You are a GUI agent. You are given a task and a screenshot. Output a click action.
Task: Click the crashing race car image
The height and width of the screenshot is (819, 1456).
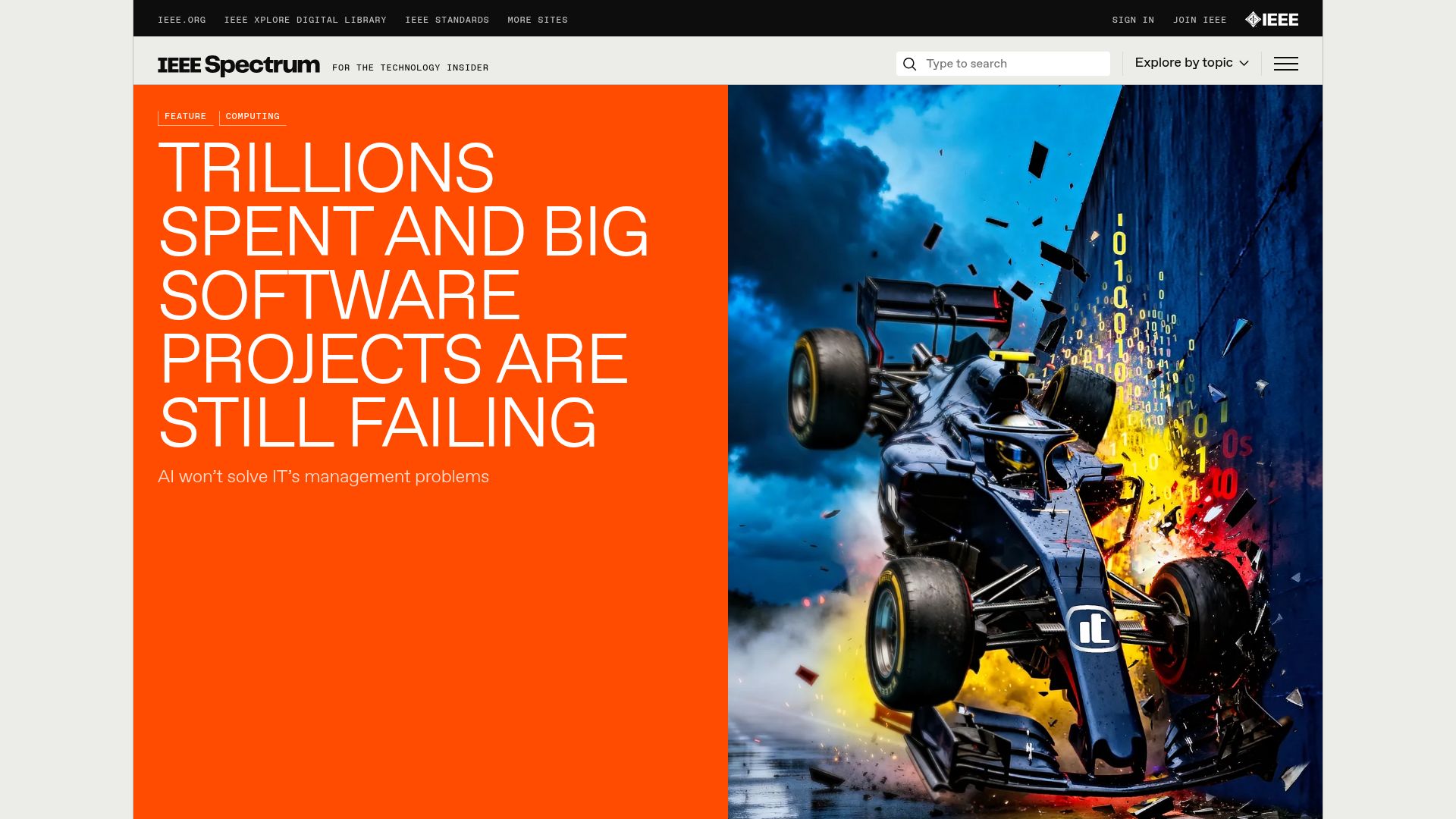tap(1025, 452)
